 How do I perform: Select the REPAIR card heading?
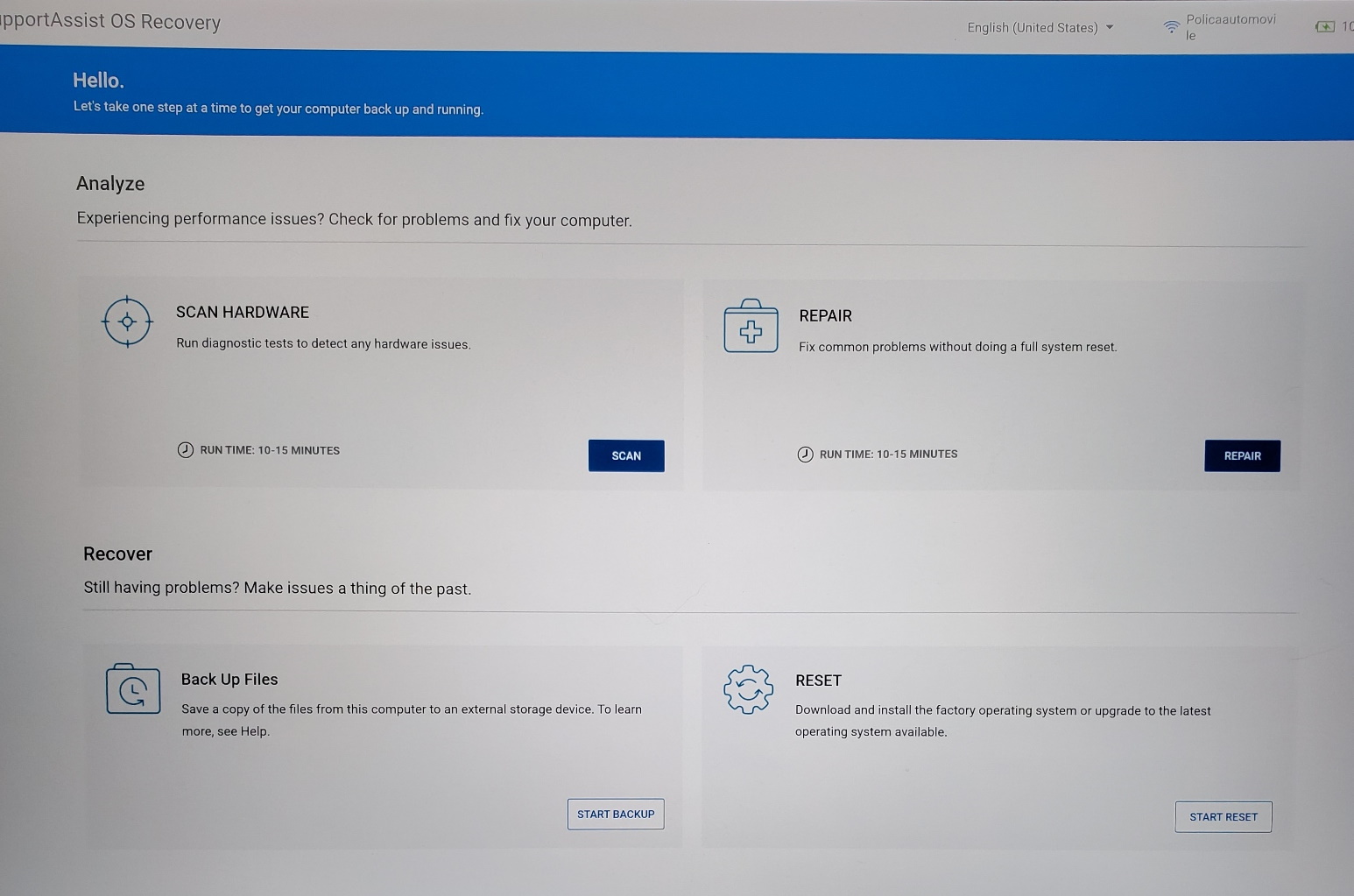click(826, 316)
